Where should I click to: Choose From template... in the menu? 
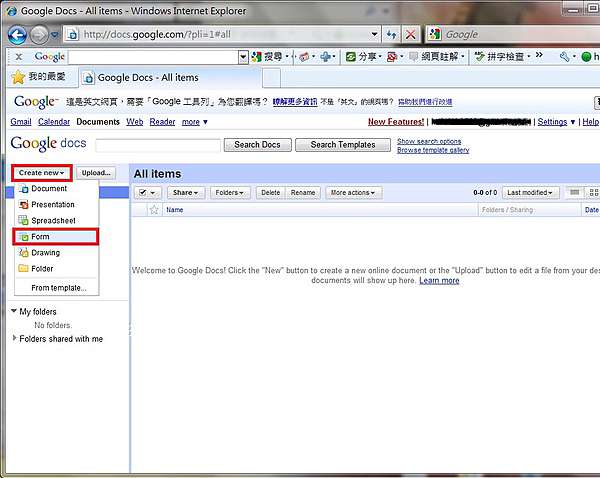coord(58,288)
